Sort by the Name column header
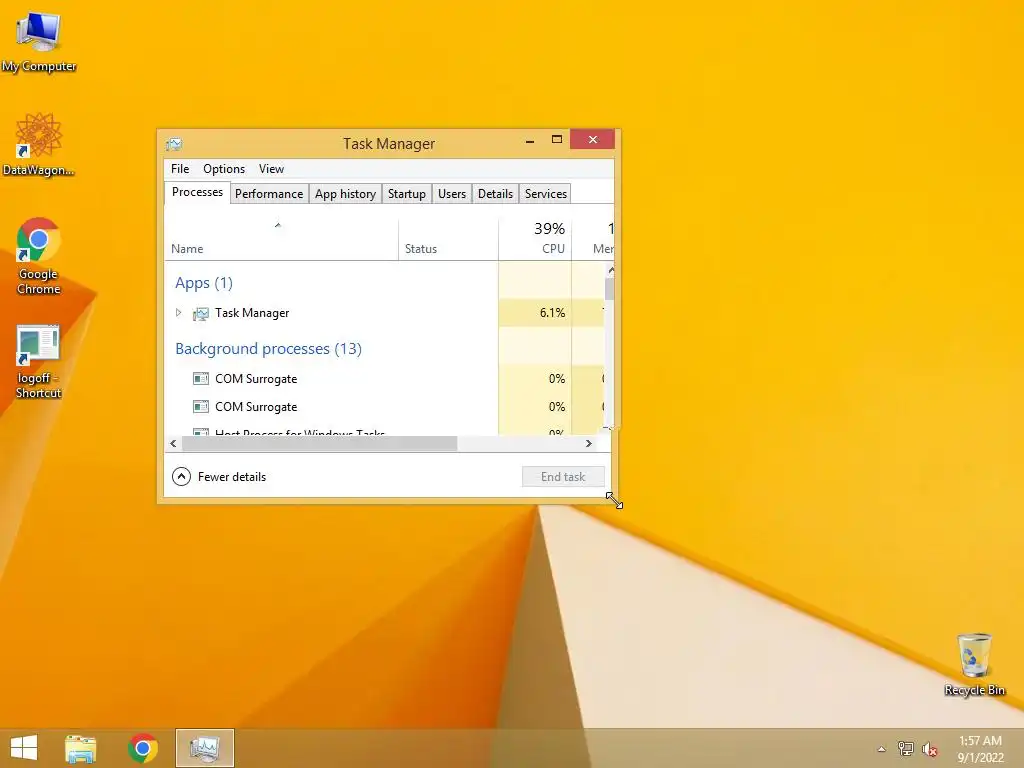Viewport: 1024px width, 768px height. [x=281, y=240]
